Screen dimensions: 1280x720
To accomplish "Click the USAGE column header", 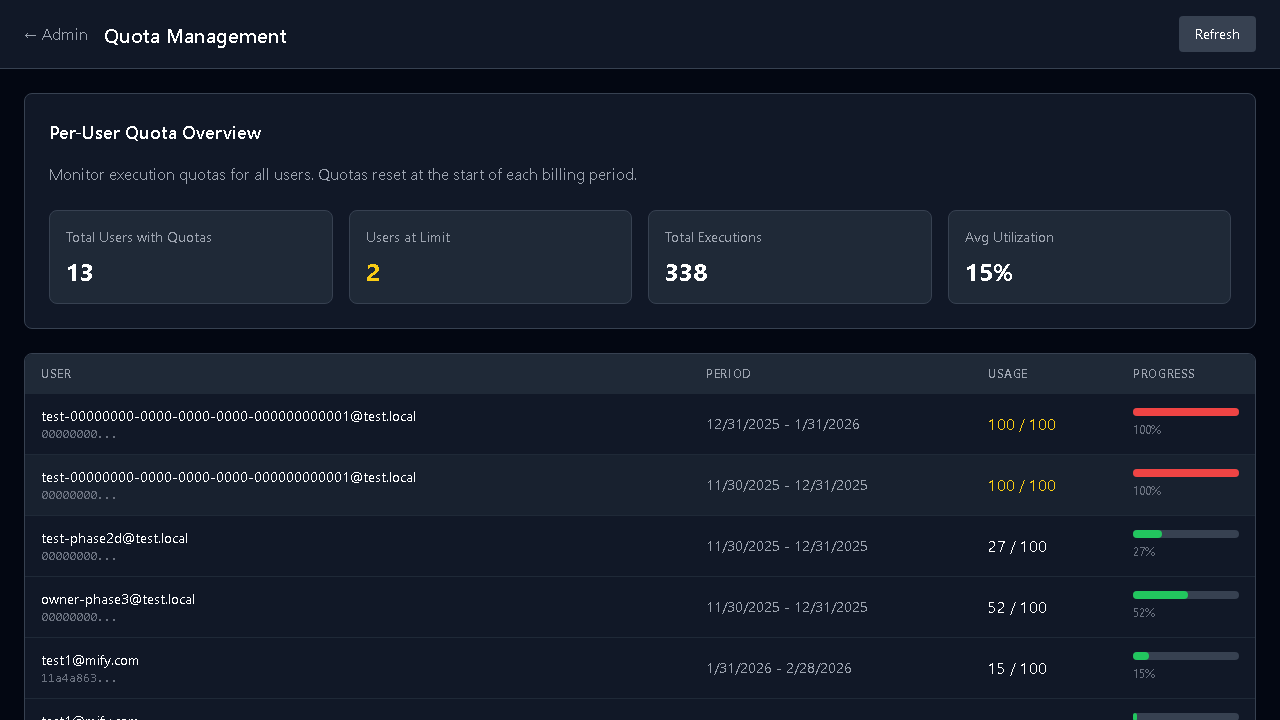I will tap(1007, 374).
